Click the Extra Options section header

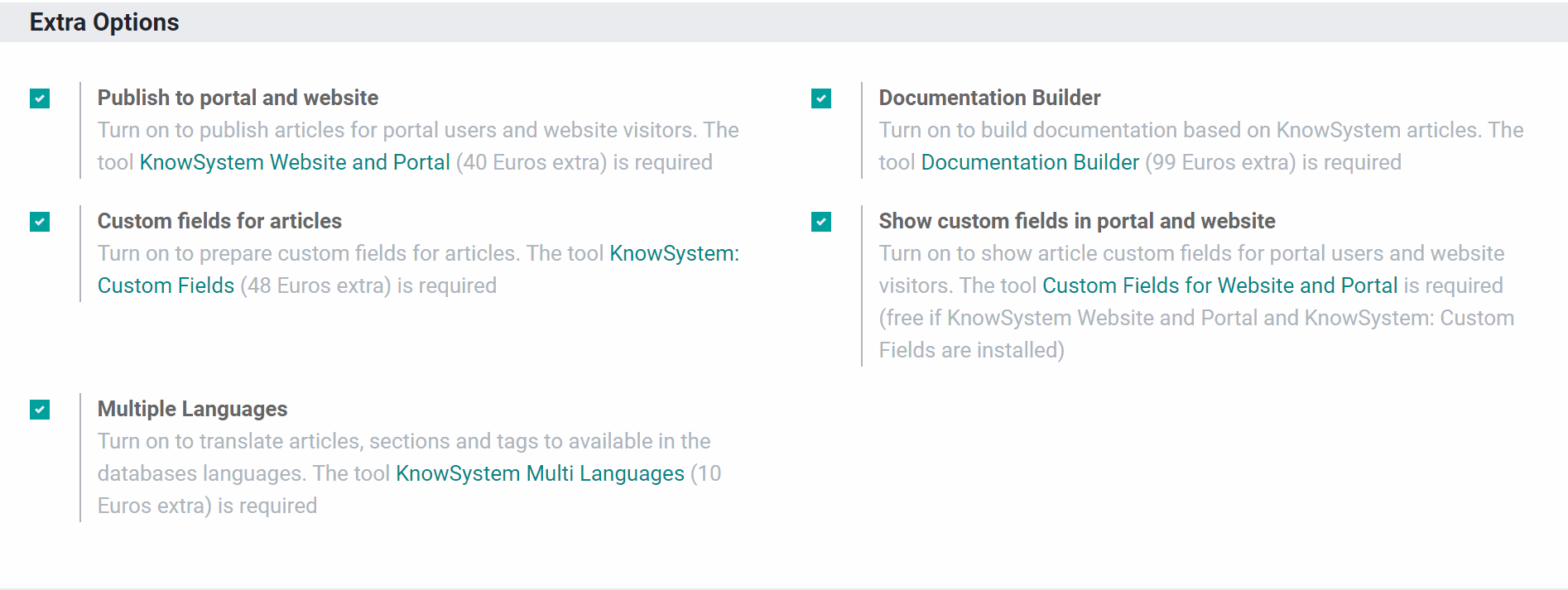pyautogui.click(x=104, y=22)
